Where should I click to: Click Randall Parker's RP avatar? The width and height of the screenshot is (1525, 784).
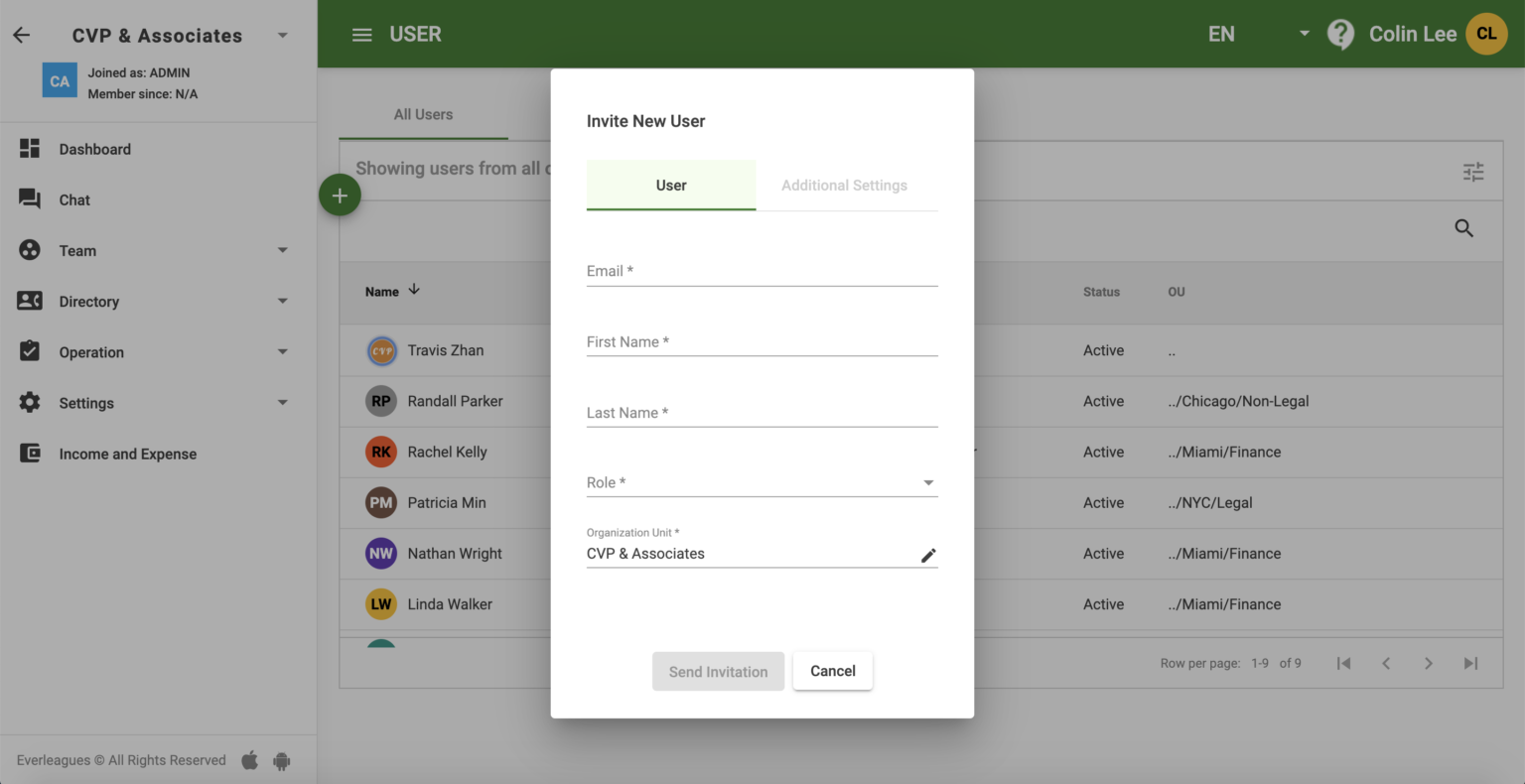pyautogui.click(x=381, y=401)
